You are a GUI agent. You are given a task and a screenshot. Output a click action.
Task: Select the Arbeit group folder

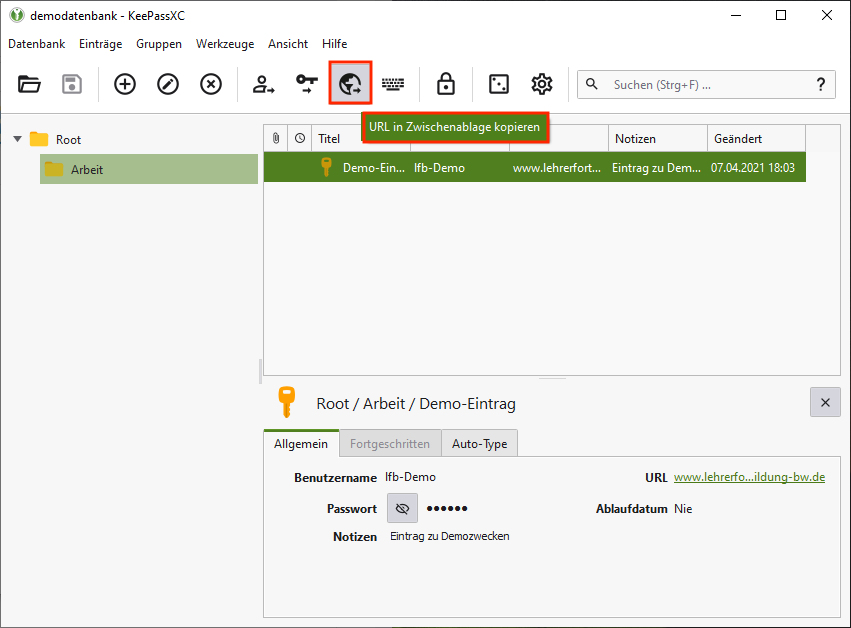(86, 169)
